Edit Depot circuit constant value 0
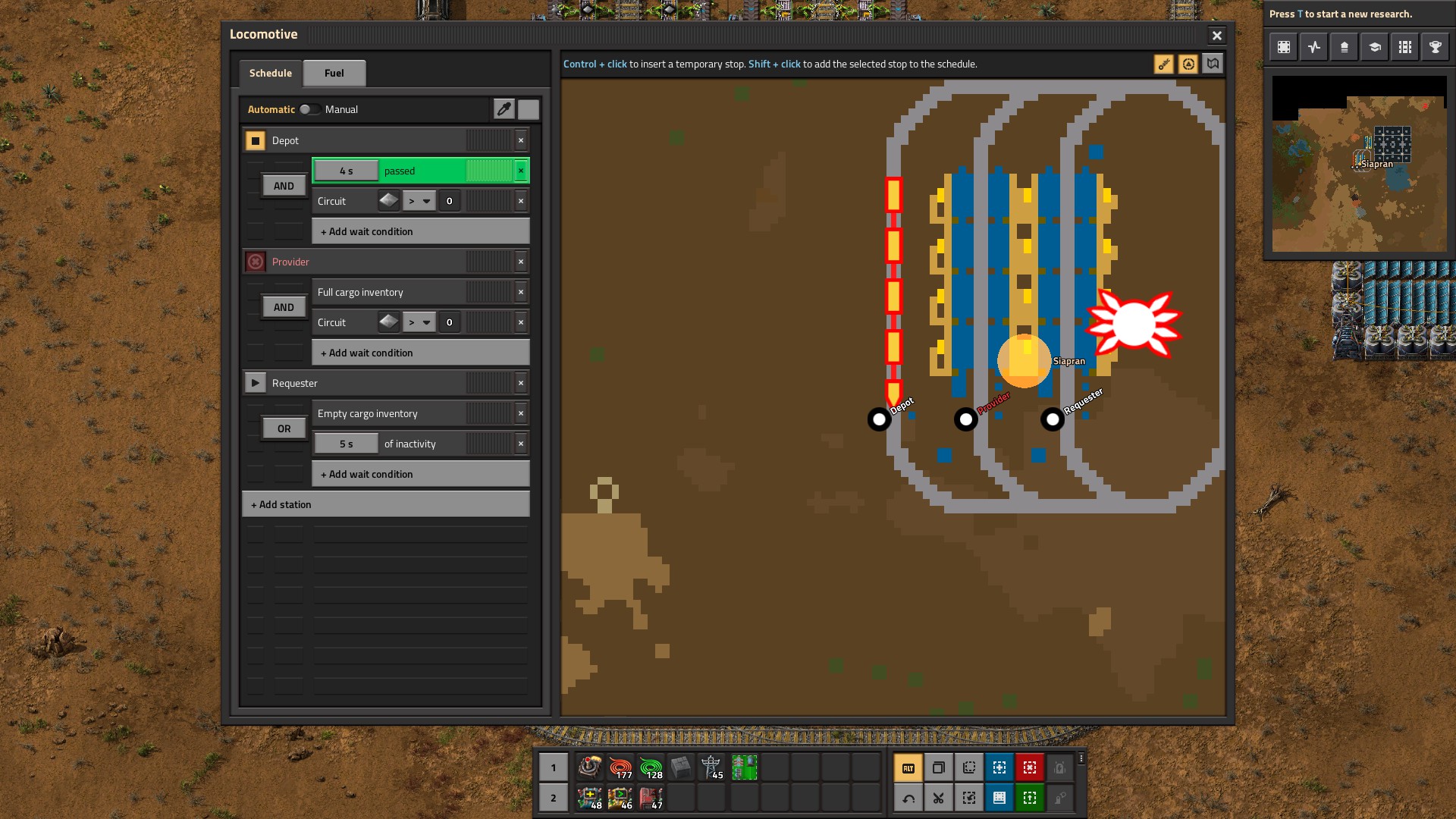The width and height of the screenshot is (1456, 819). pos(450,201)
